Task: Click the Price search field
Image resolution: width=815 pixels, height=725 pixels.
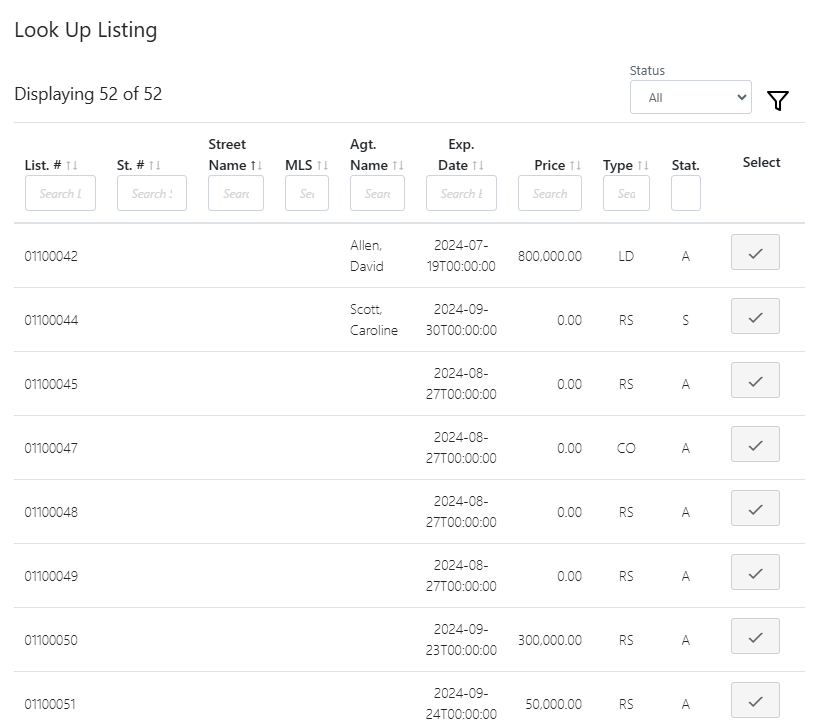Action: click(x=549, y=193)
